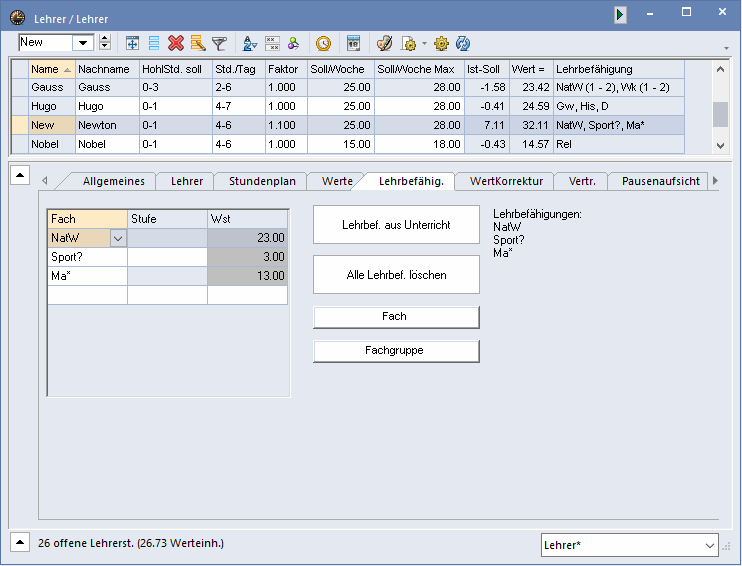Sort entries with the A-Z icon
Viewport: 742px width, 566px height.
pos(250,44)
